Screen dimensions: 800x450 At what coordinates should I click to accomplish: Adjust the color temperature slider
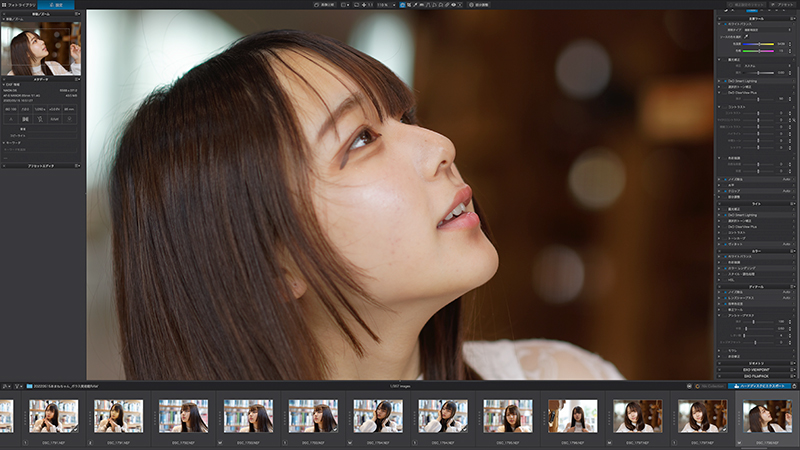coord(758,44)
